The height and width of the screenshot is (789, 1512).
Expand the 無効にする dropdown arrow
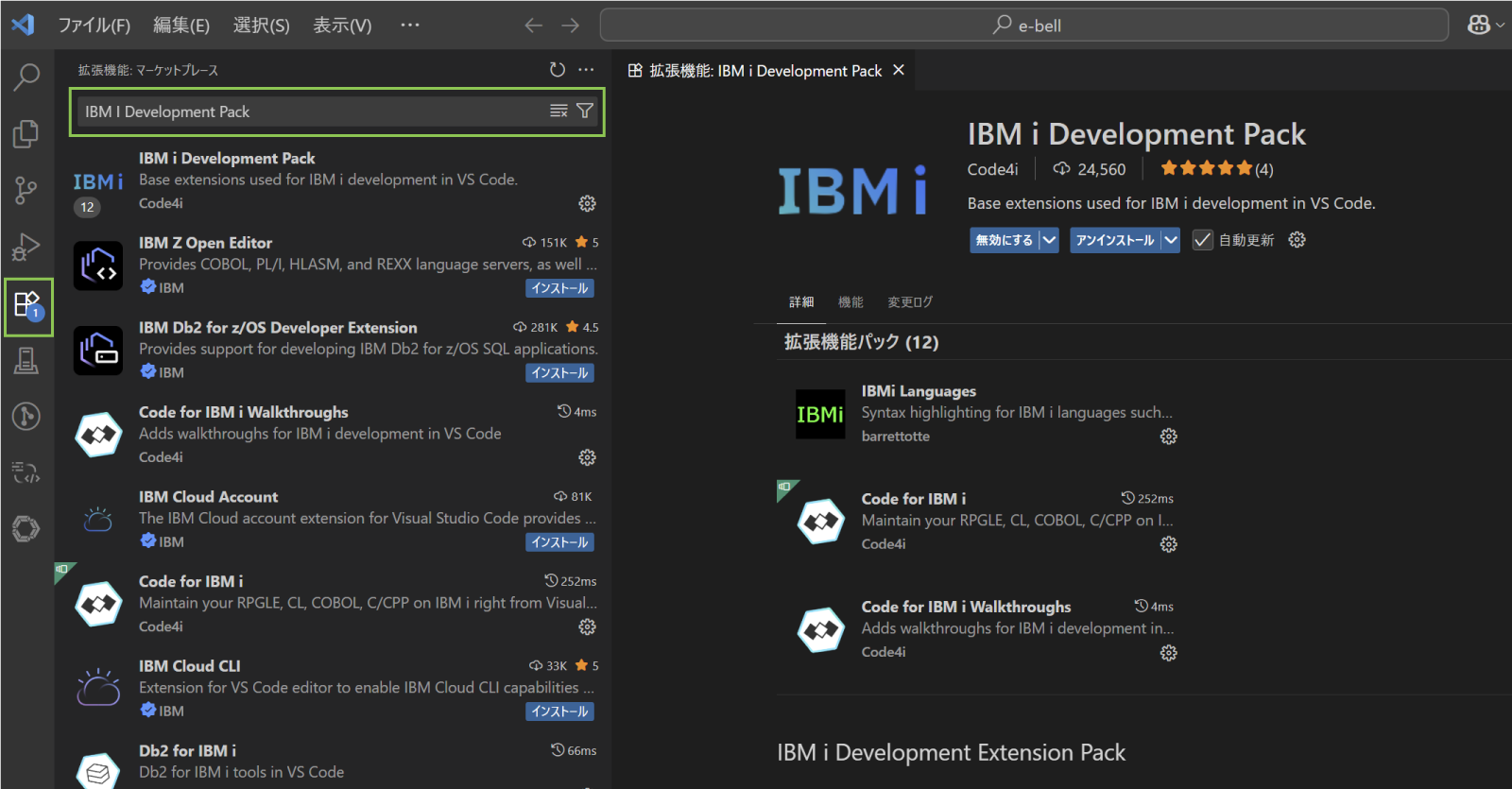click(1049, 240)
